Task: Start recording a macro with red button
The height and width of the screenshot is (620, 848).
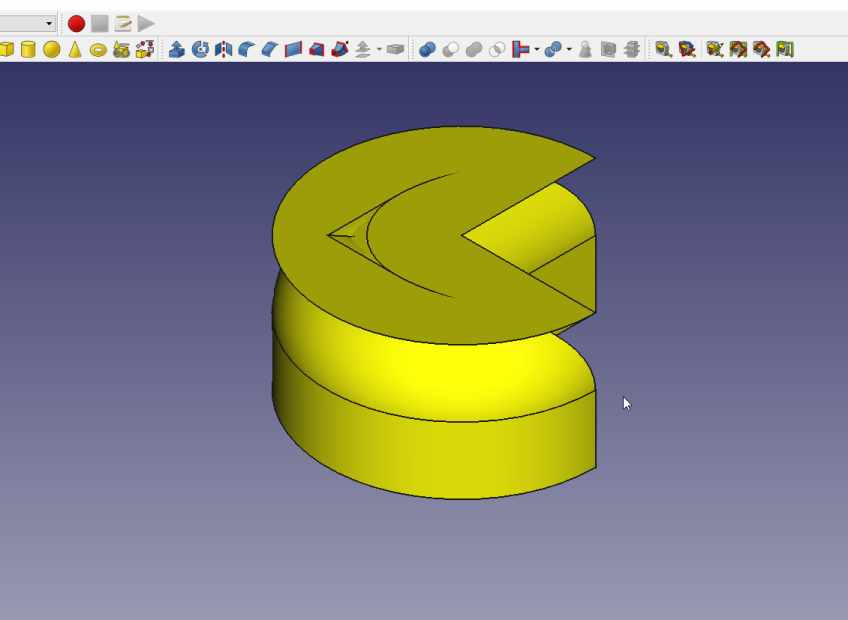Action: [x=76, y=24]
